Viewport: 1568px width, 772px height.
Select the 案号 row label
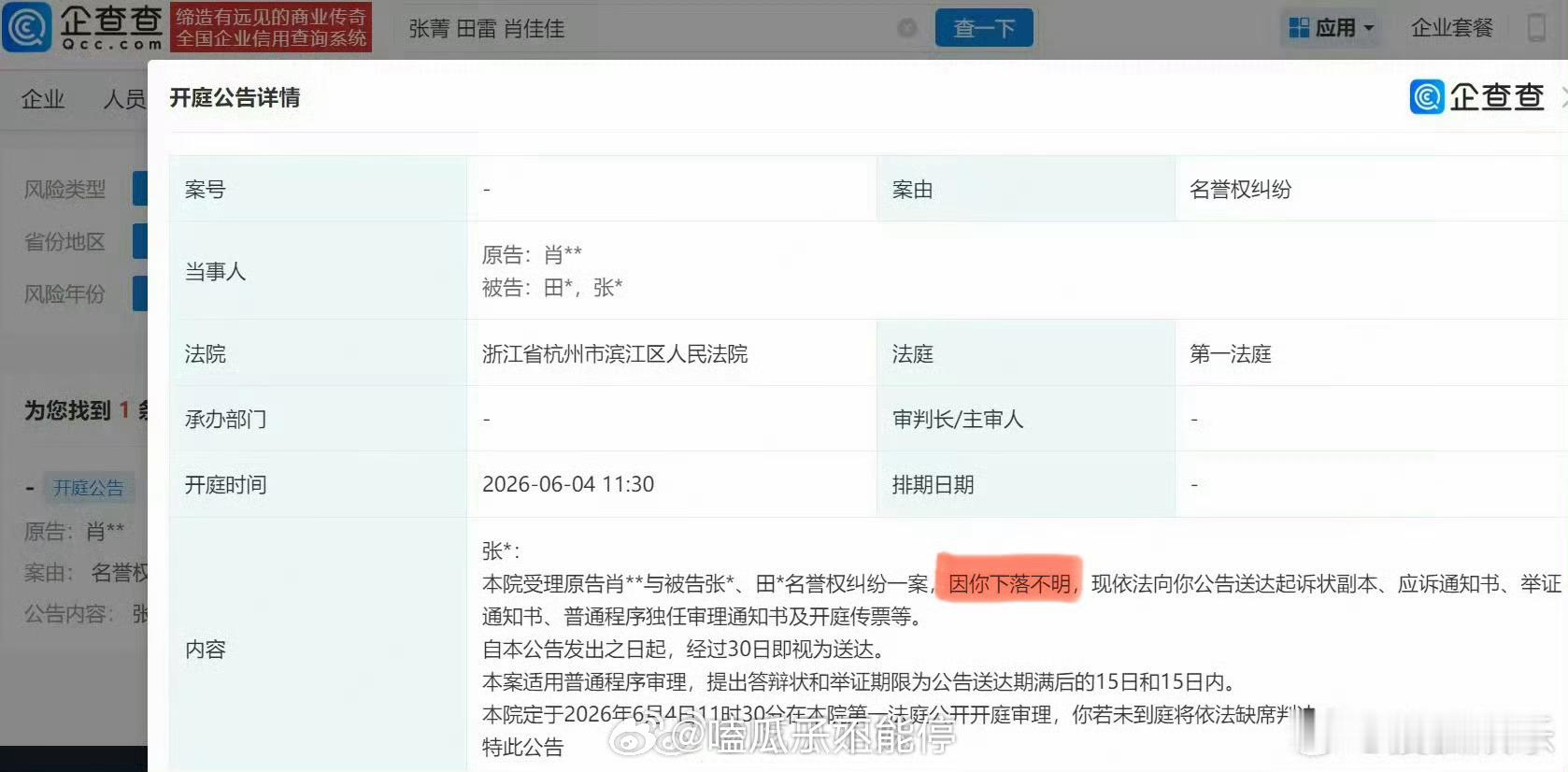[x=205, y=189]
